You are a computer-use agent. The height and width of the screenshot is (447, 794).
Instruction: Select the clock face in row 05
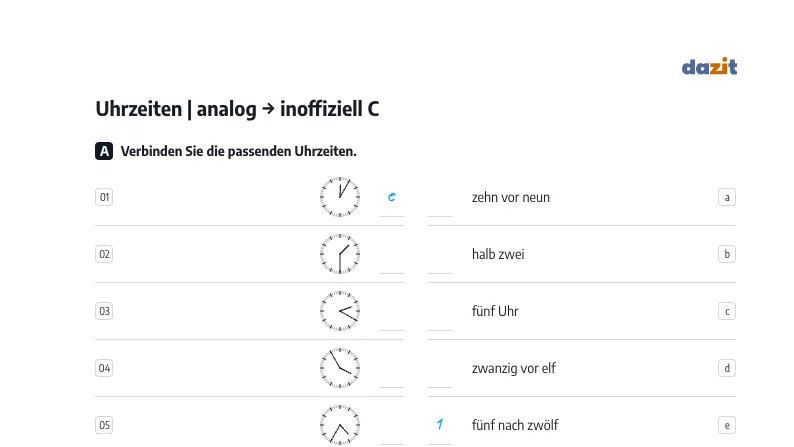pos(340,425)
